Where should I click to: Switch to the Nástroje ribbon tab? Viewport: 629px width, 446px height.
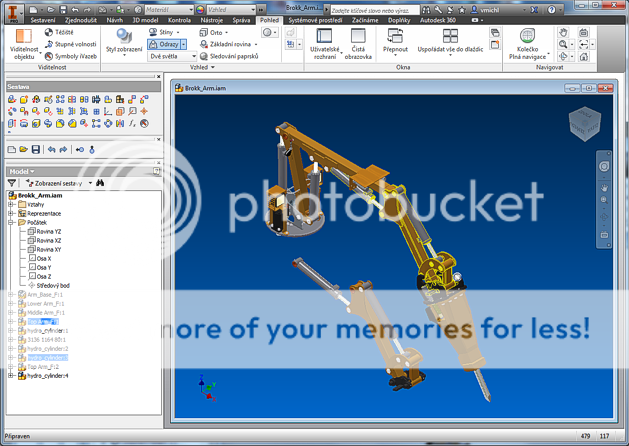[212, 20]
